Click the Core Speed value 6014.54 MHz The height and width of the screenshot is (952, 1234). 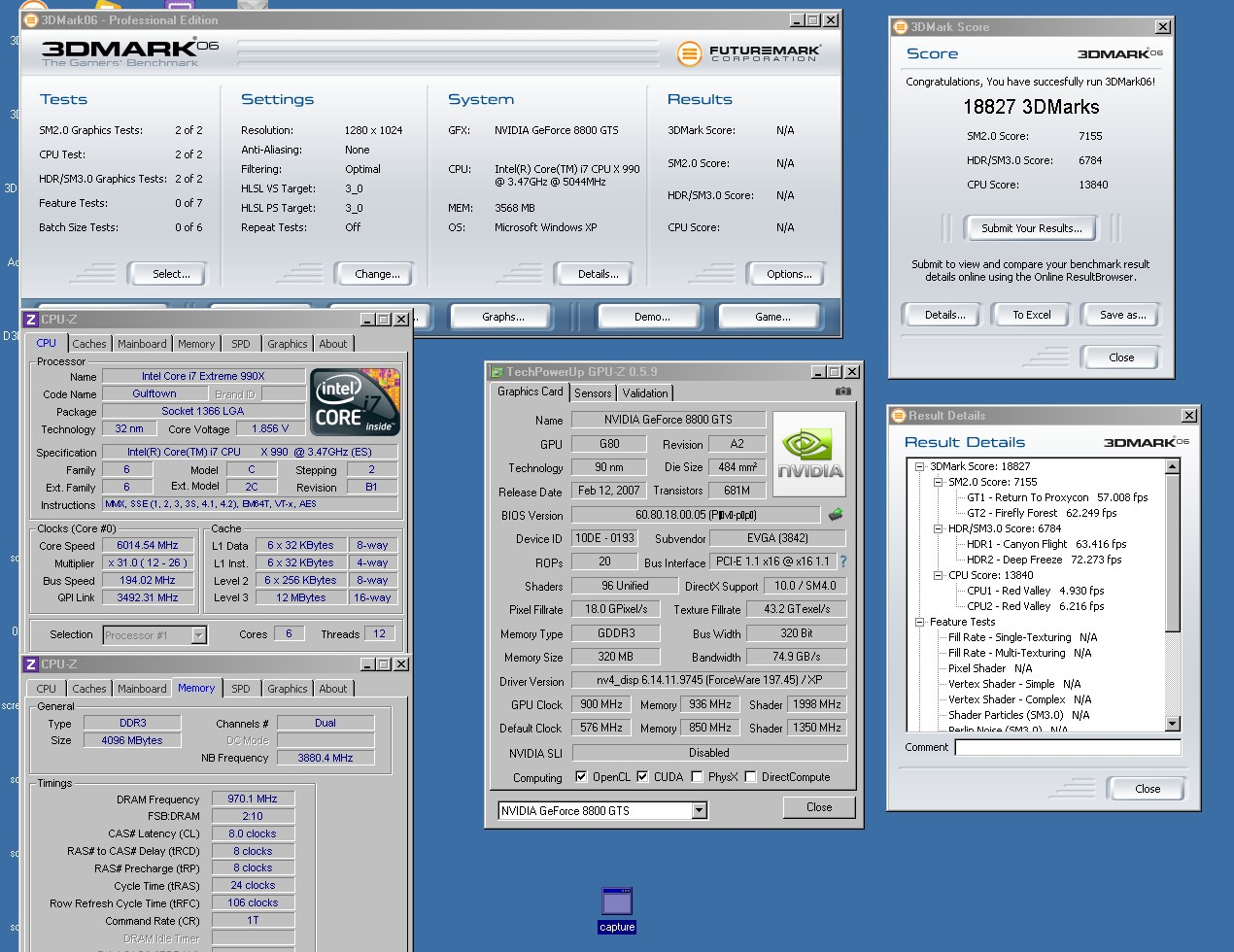pos(147,546)
